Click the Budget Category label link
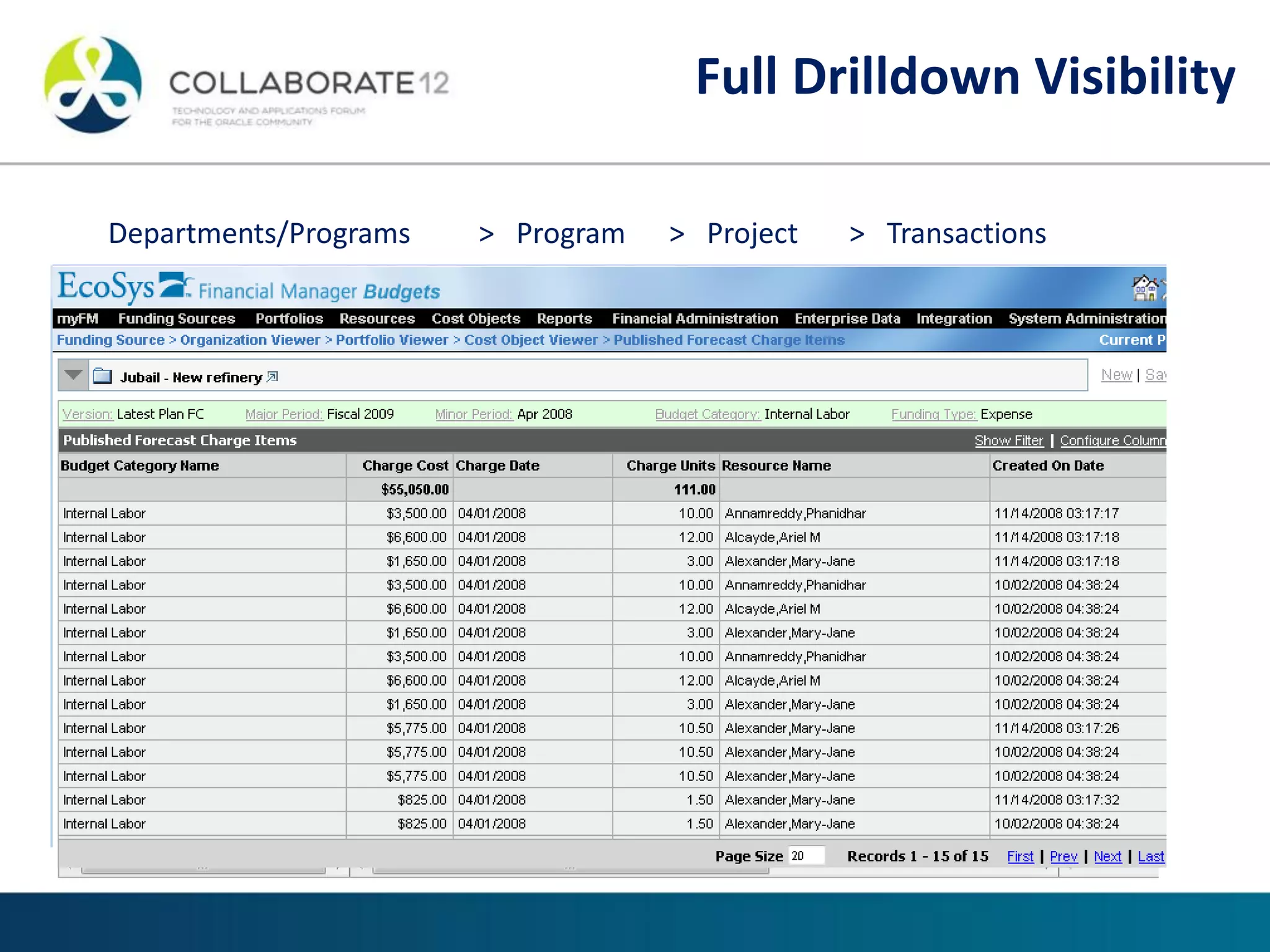The image size is (1270, 952). (708, 414)
